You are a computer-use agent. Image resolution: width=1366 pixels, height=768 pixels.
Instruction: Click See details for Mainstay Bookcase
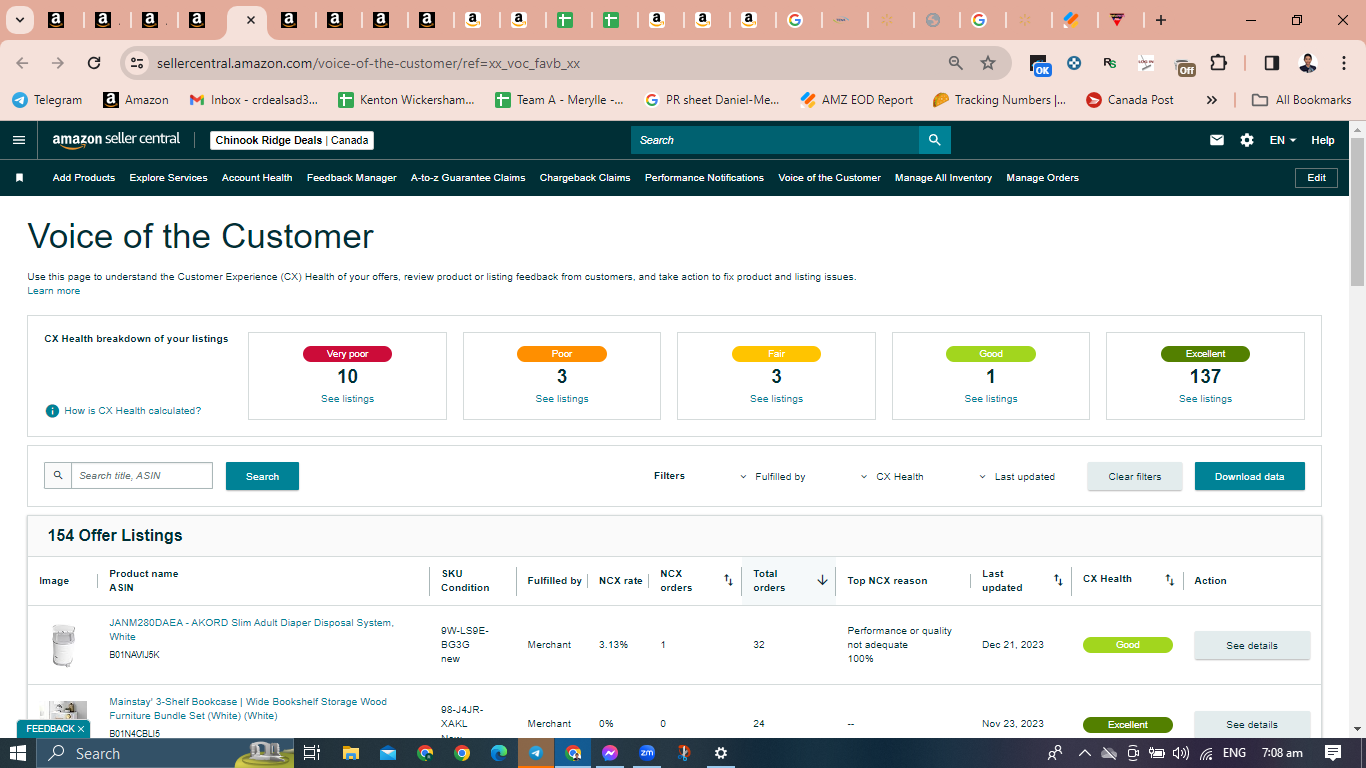point(1252,724)
